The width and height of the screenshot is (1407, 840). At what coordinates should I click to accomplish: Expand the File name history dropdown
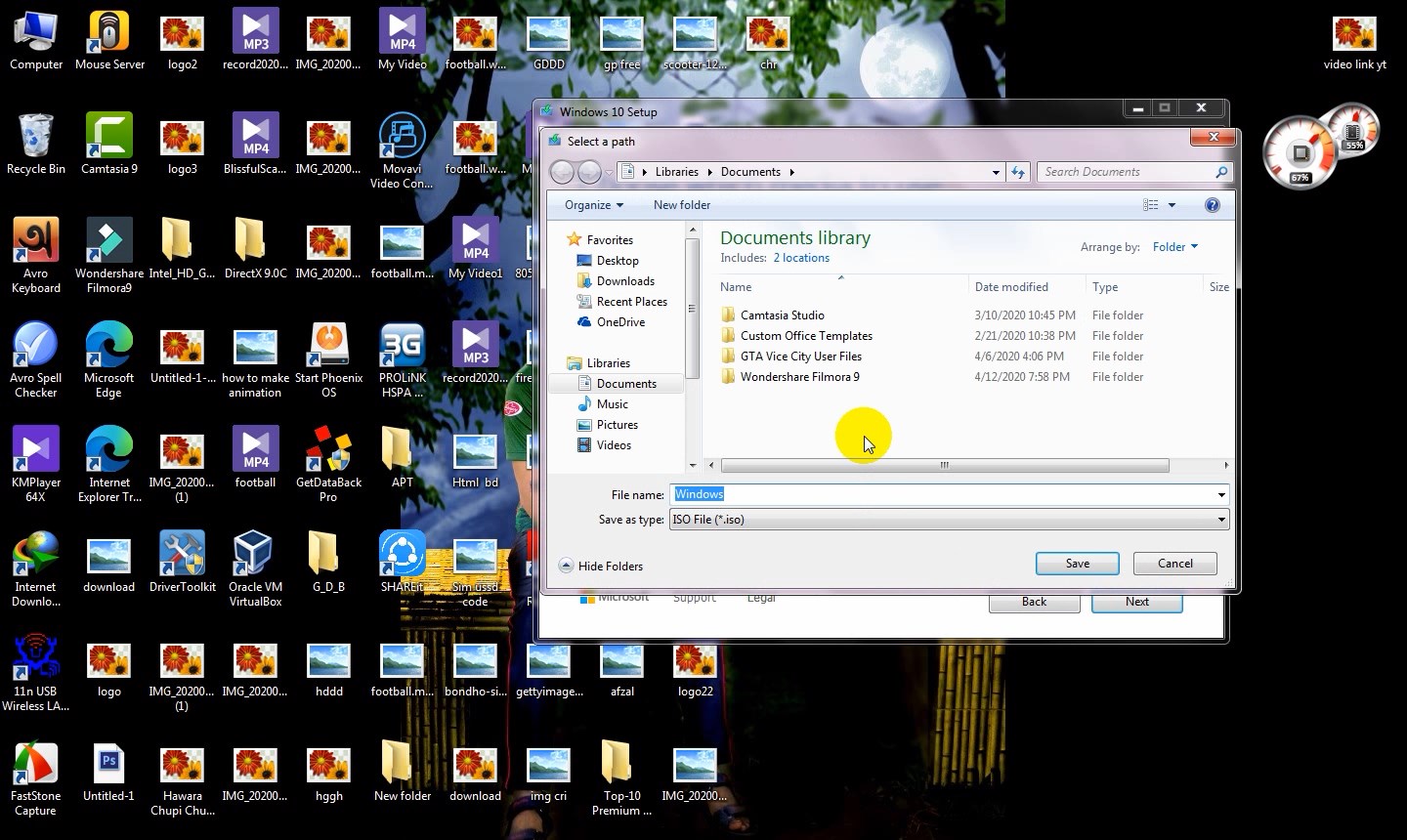point(1221,494)
